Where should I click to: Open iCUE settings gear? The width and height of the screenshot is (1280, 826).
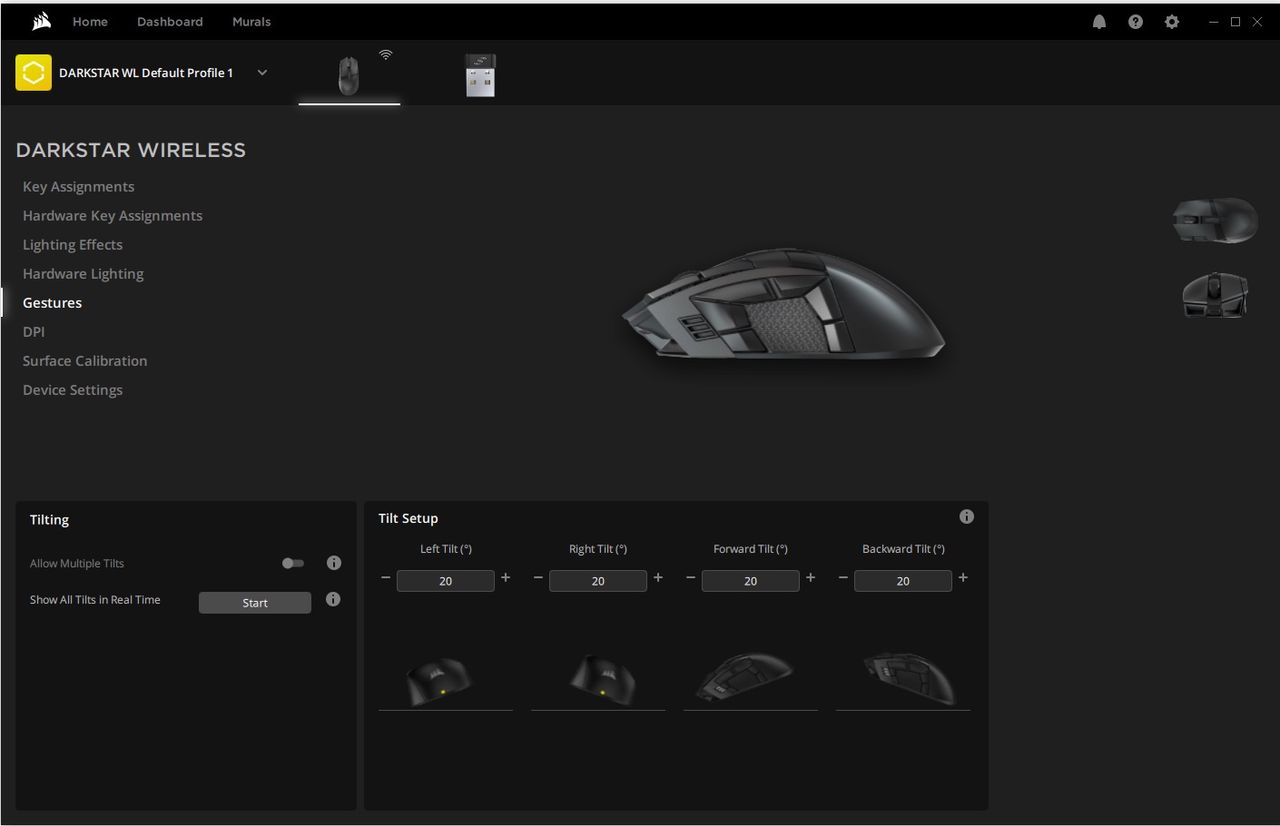(x=1172, y=22)
